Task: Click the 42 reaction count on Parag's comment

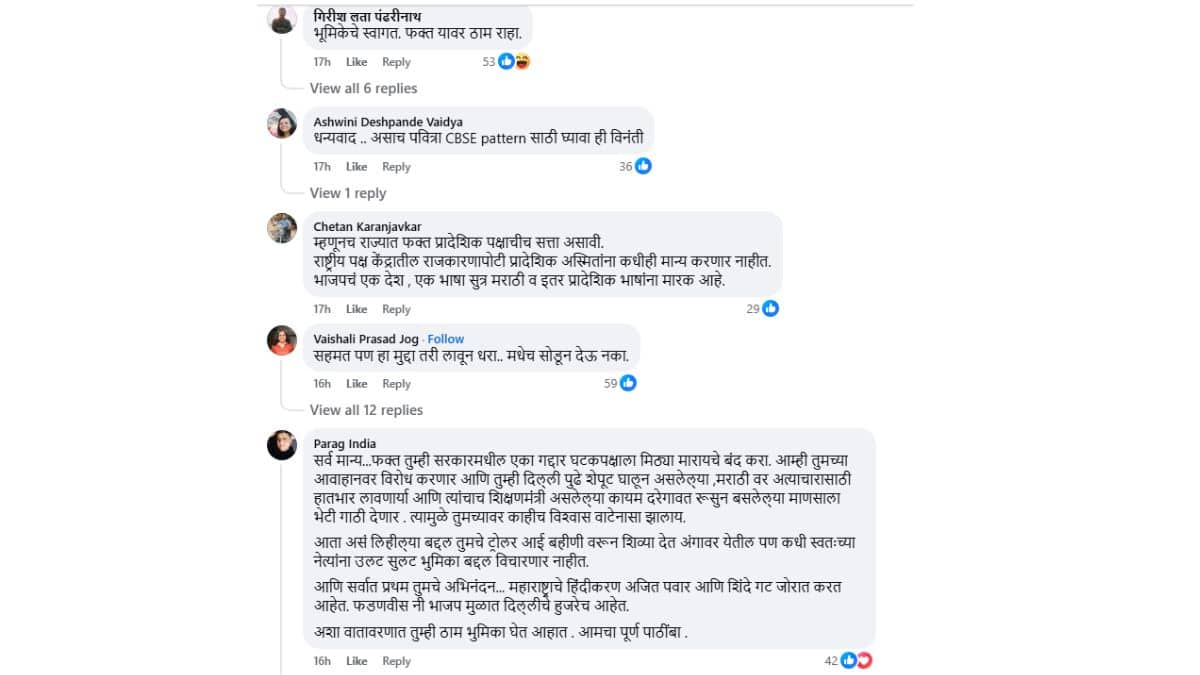Action: (x=831, y=660)
